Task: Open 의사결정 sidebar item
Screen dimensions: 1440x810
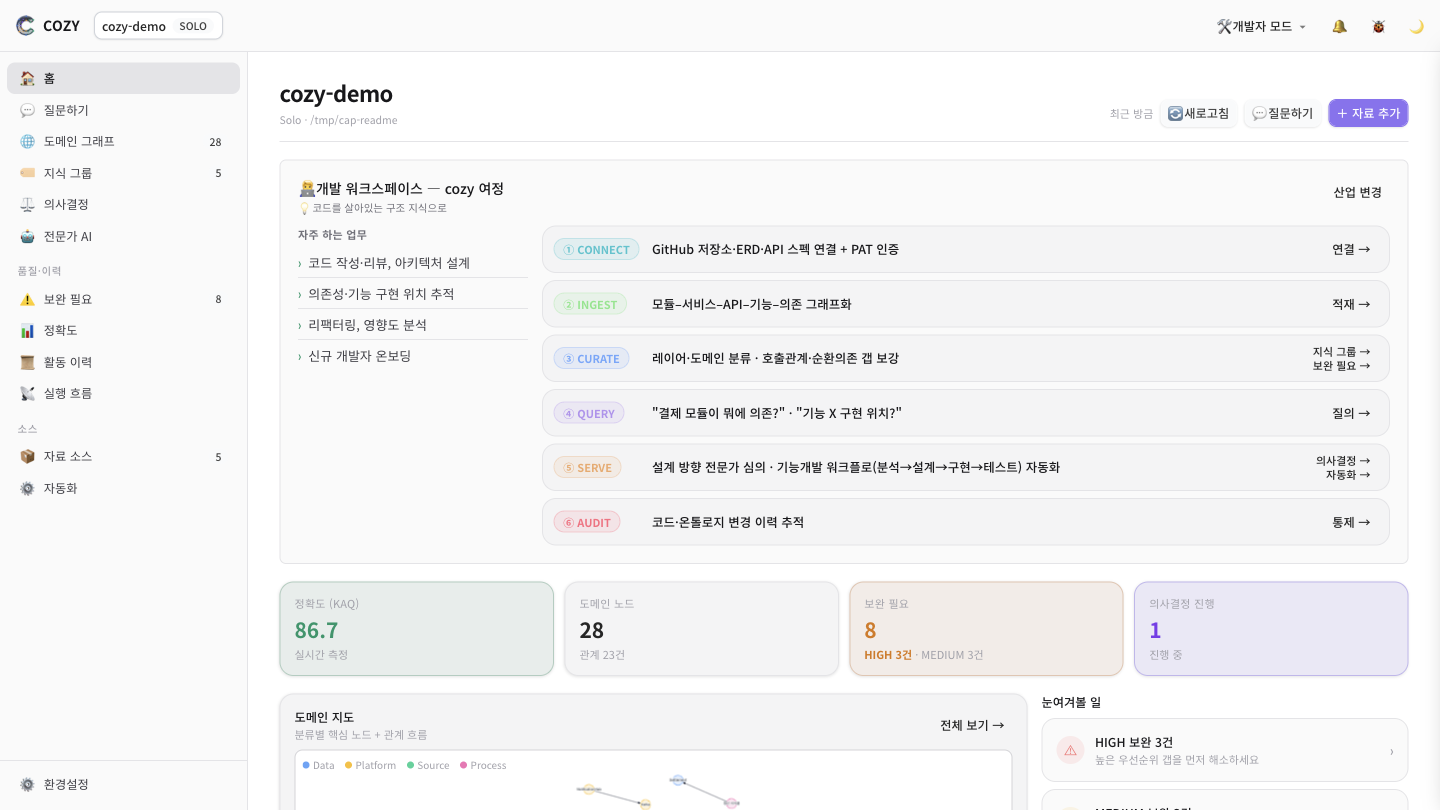Action: pos(123,204)
